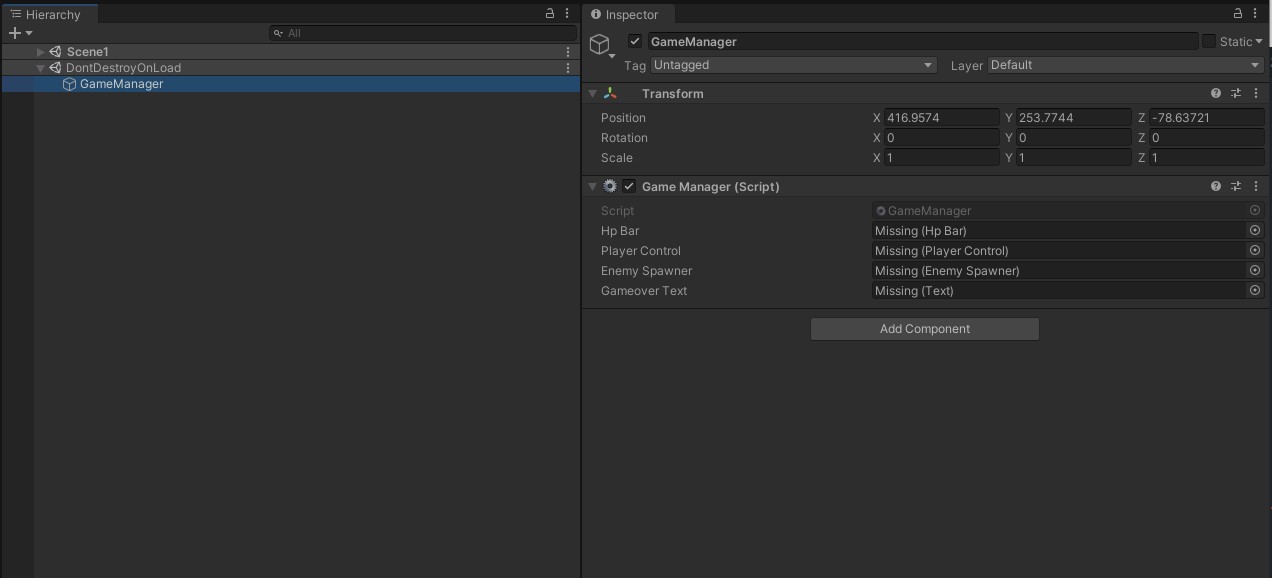
Task: Open DontDestroyOnLoad context menu dots
Action: [568, 68]
